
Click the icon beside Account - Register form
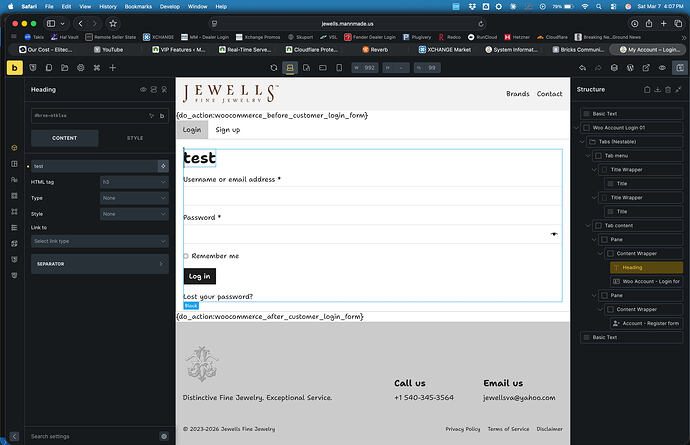pos(617,324)
